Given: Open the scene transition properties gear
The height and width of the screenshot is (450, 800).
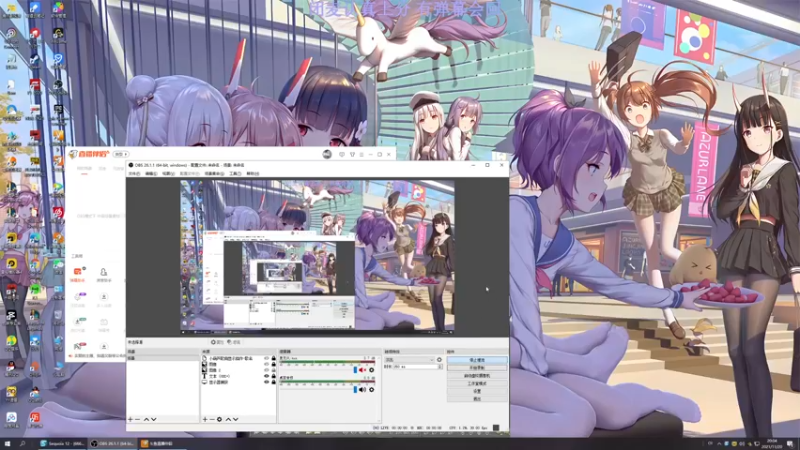Looking at the screenshot, I should [439, 360].
